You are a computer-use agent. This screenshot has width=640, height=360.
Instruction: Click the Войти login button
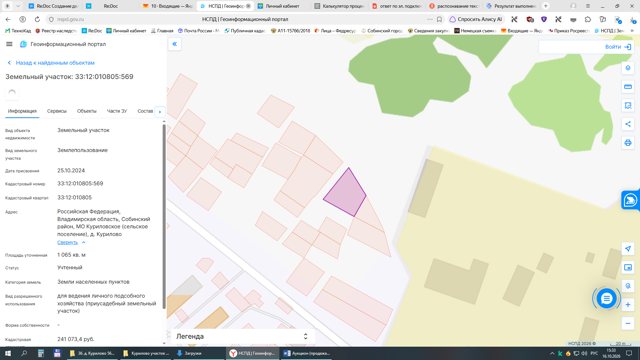[618, 47]
